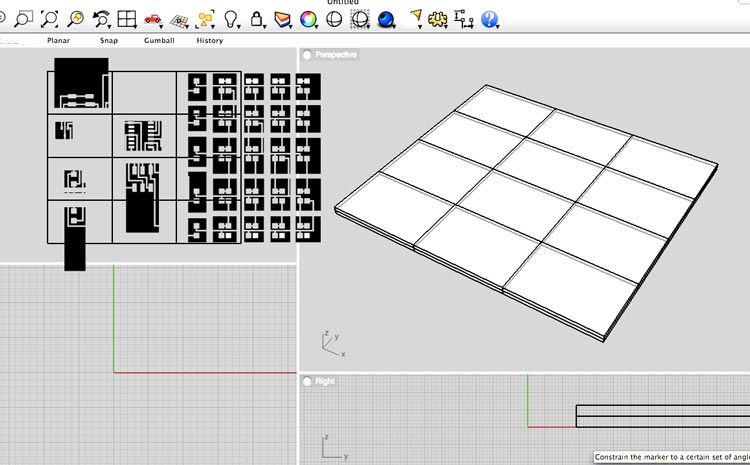
Task: Click the yellow shapes selection tool icon
Action: (x=205, y=19)
